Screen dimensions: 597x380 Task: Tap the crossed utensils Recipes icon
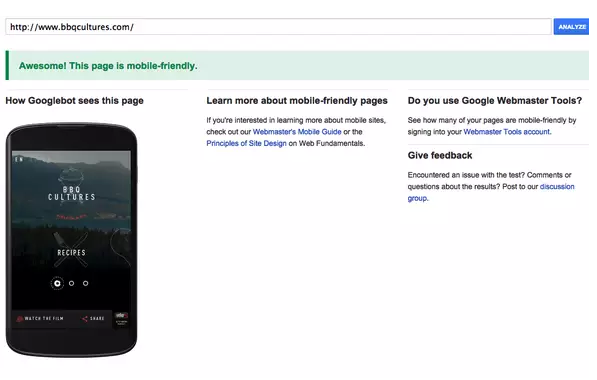click(x=71, y=249)
